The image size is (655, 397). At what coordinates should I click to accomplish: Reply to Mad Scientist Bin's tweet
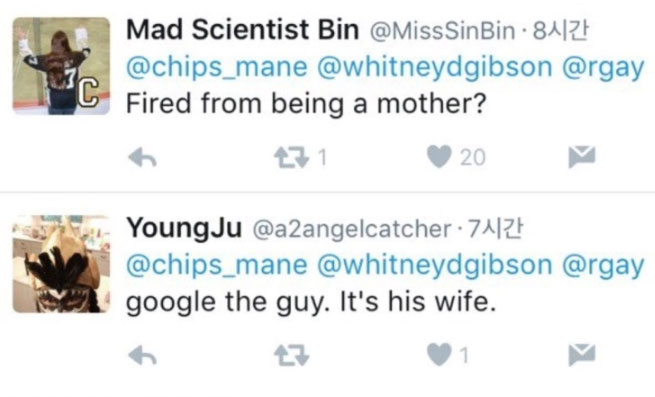click(142, 158)
